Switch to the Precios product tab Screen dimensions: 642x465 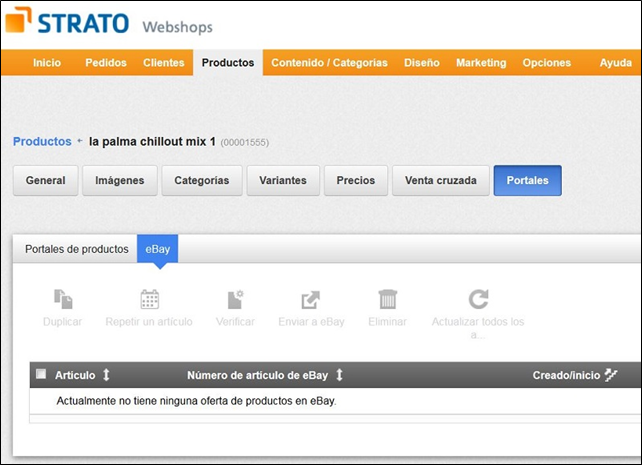[x=356, y=181]
